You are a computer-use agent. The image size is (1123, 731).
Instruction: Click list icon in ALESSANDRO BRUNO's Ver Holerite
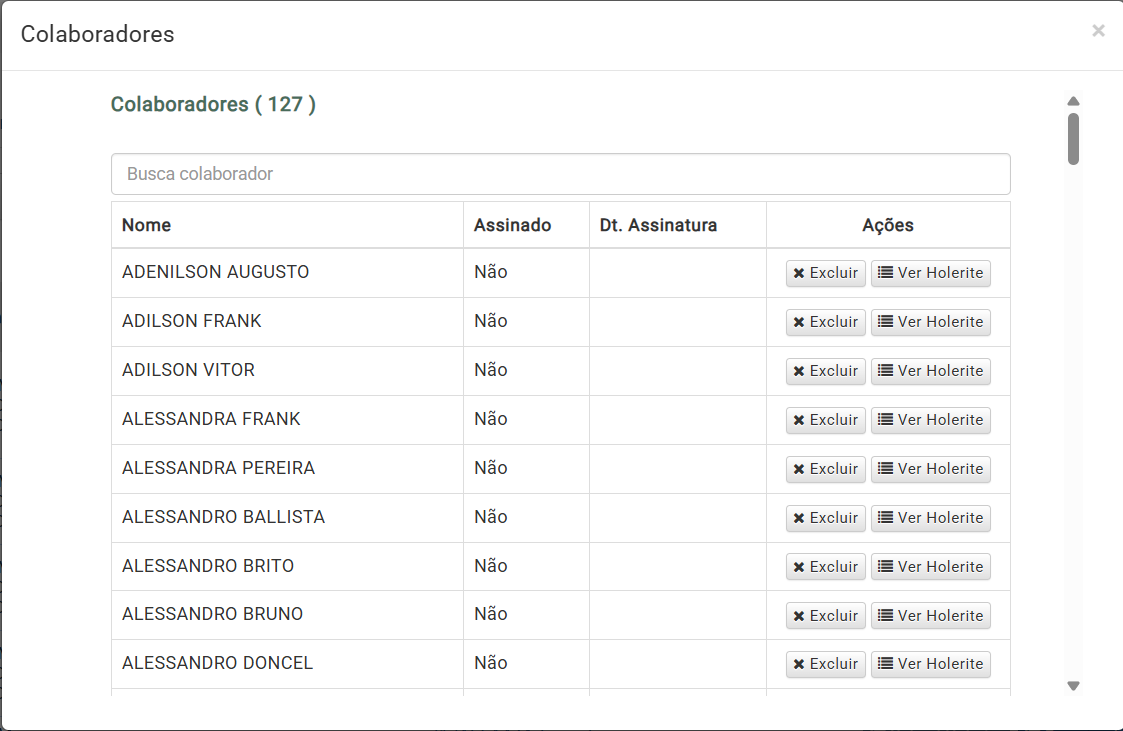click(886, 616)
